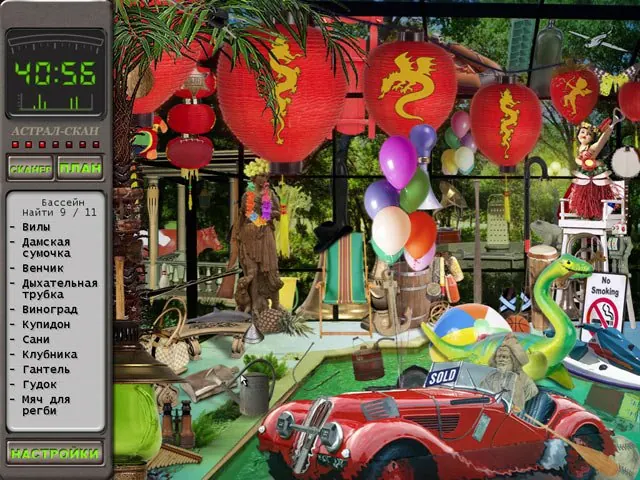Screen dimensions: 640x480
Task: Select 'Виноград' in the find list
Action: point(50,309)
